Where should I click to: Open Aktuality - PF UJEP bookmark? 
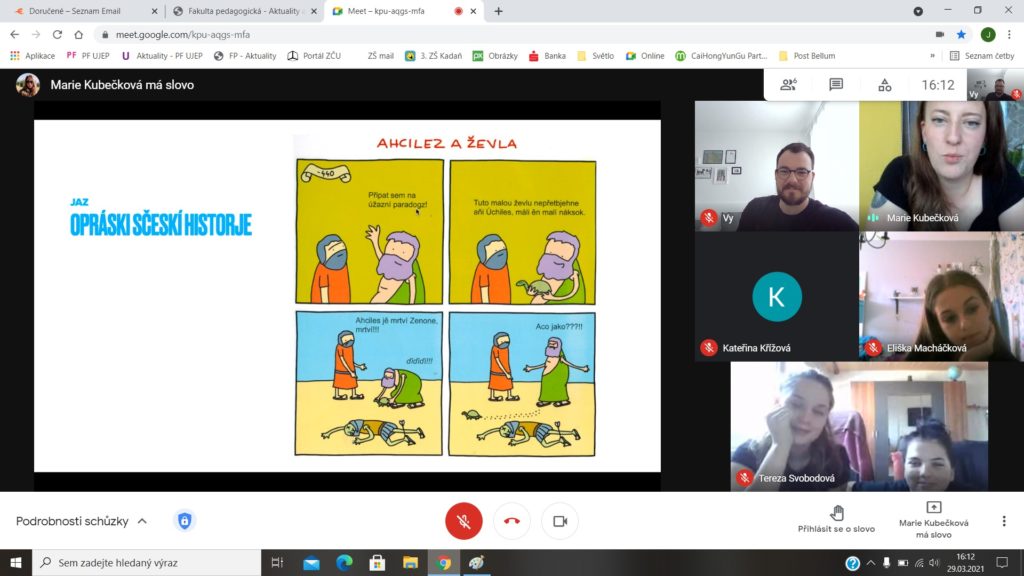pyautogui.click(x=162, y=56)
